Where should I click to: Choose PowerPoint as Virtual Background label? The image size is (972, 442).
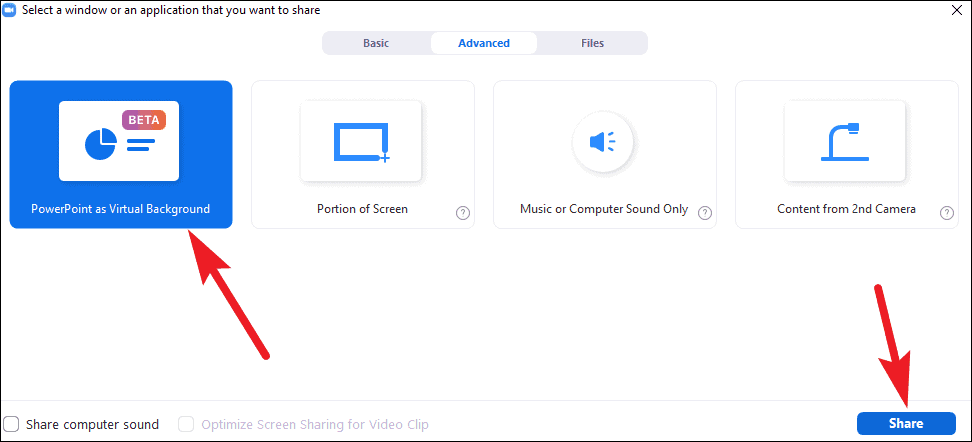pyautogui.click(x=121, y=209)
